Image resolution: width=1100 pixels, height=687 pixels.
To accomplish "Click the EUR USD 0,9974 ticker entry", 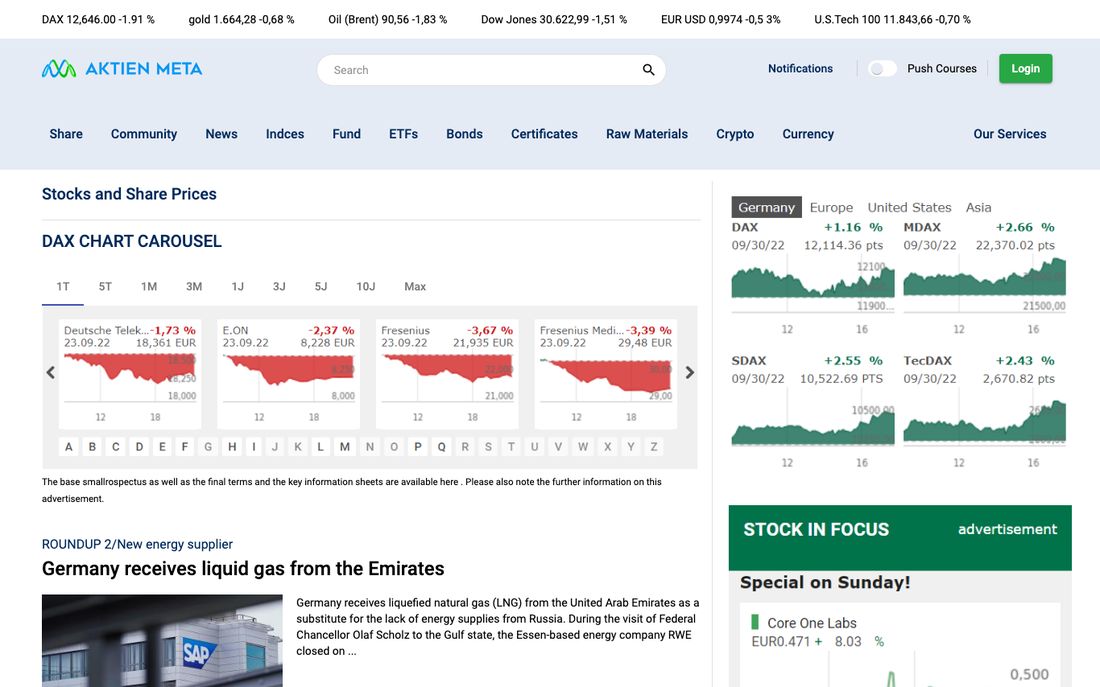I will [x=720, y=20].
